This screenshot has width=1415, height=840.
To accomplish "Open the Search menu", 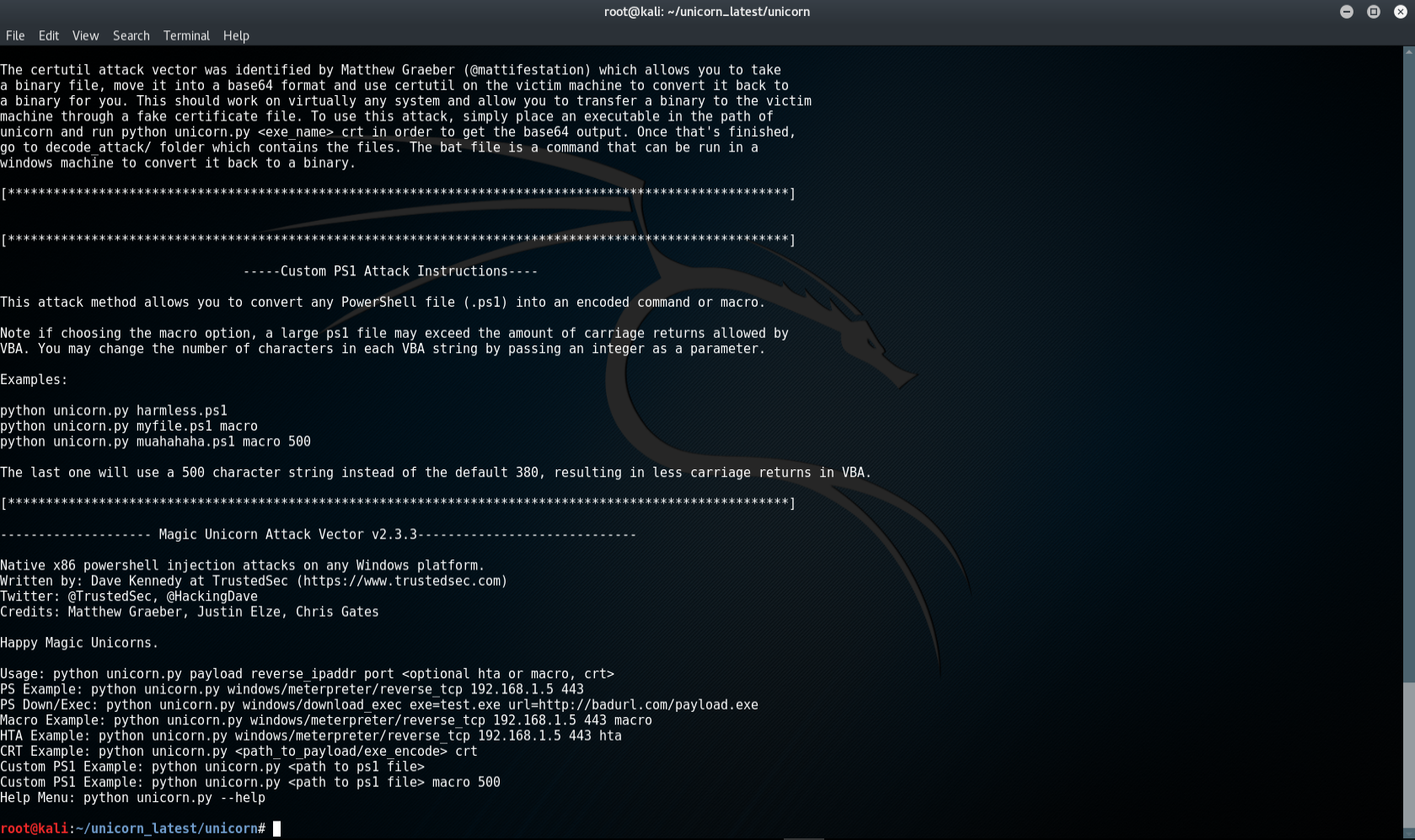I will pos(131,35).
